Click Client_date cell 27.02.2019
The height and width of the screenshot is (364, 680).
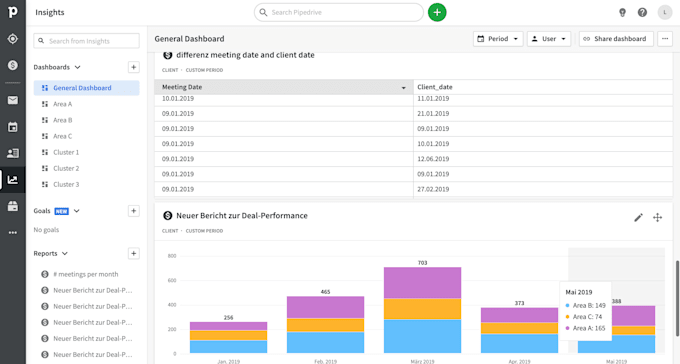[x=433, y=189]
